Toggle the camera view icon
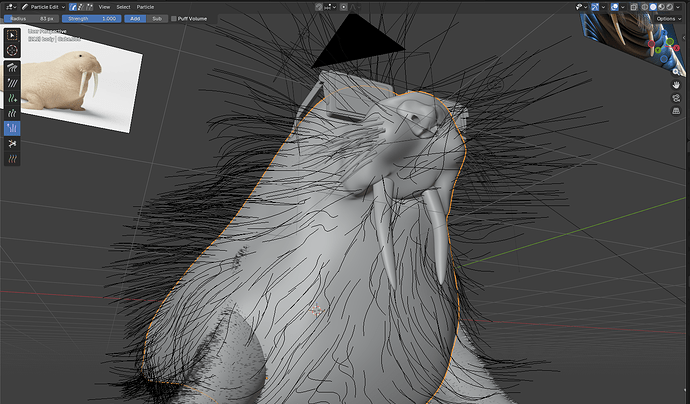The image size is (690, 404). coord(676,98)
